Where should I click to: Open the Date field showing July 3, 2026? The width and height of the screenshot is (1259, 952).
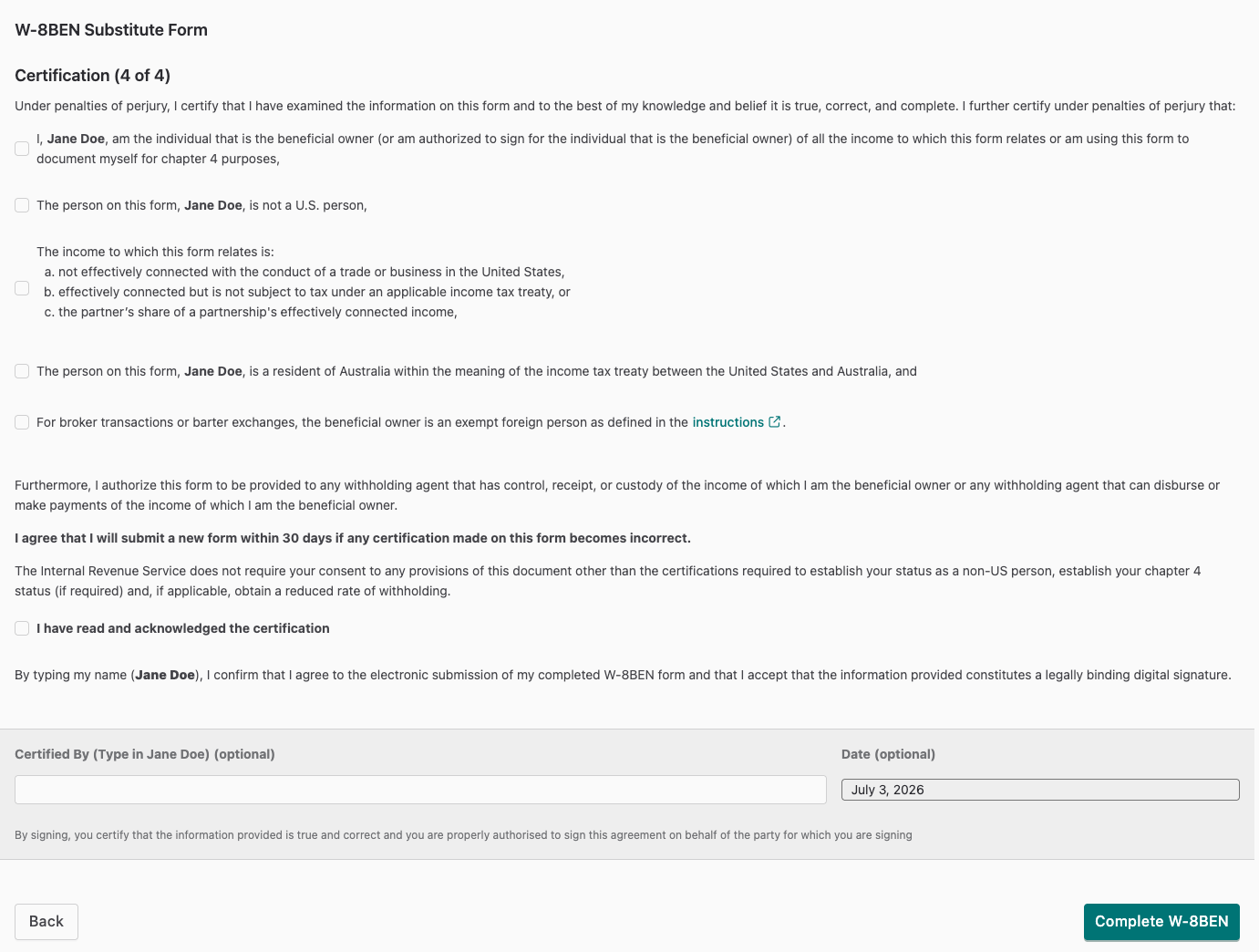1040,790
